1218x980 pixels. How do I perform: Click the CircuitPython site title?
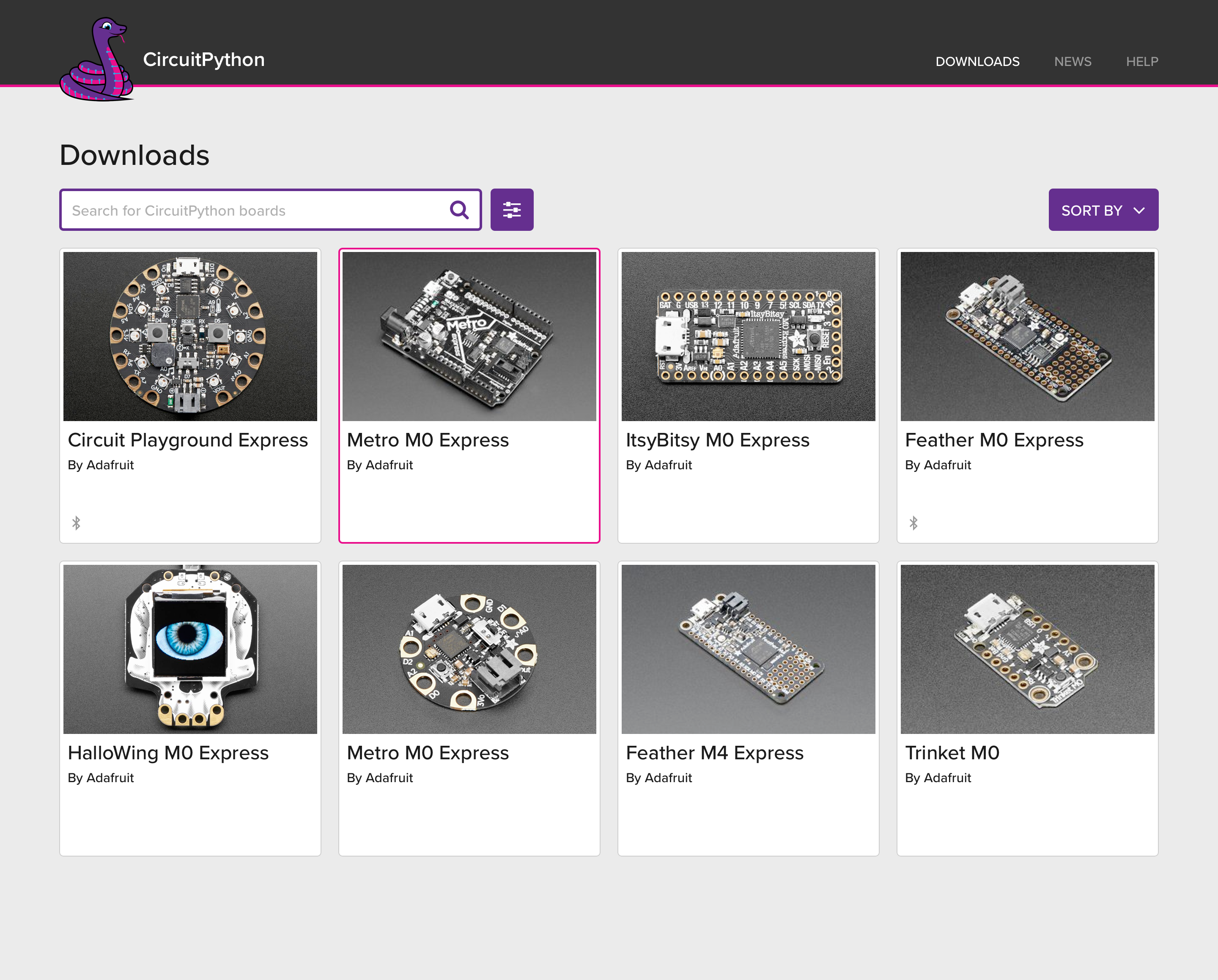[x=204, y=59]
